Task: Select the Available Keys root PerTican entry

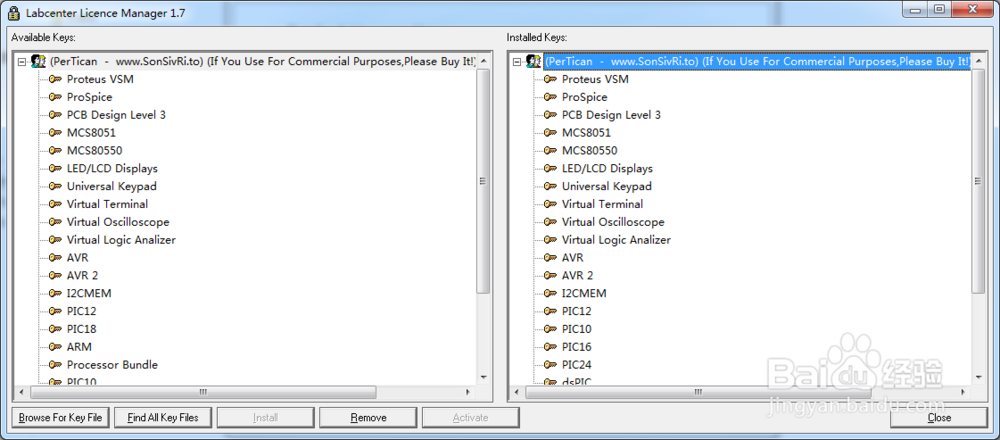Action: pos(263,62)
